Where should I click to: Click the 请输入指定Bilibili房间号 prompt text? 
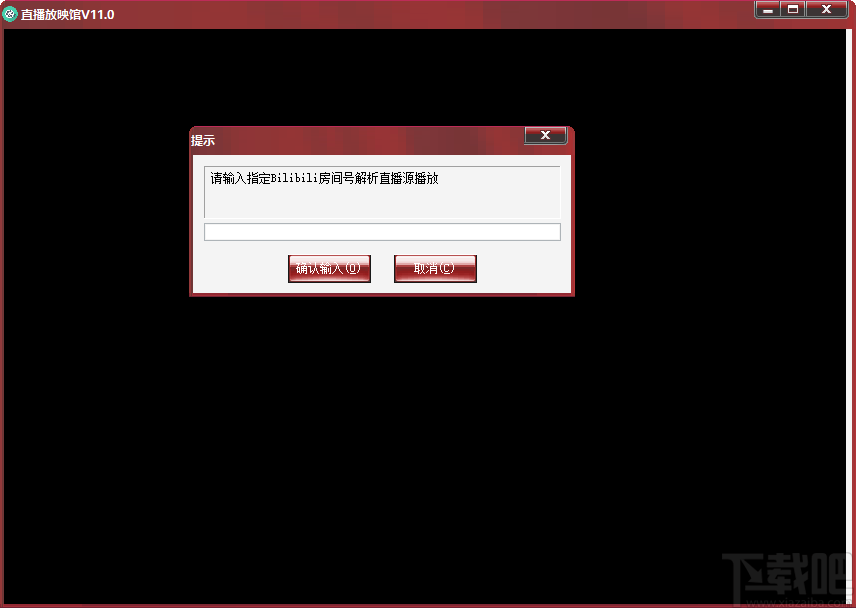click(x=324, y=179)
